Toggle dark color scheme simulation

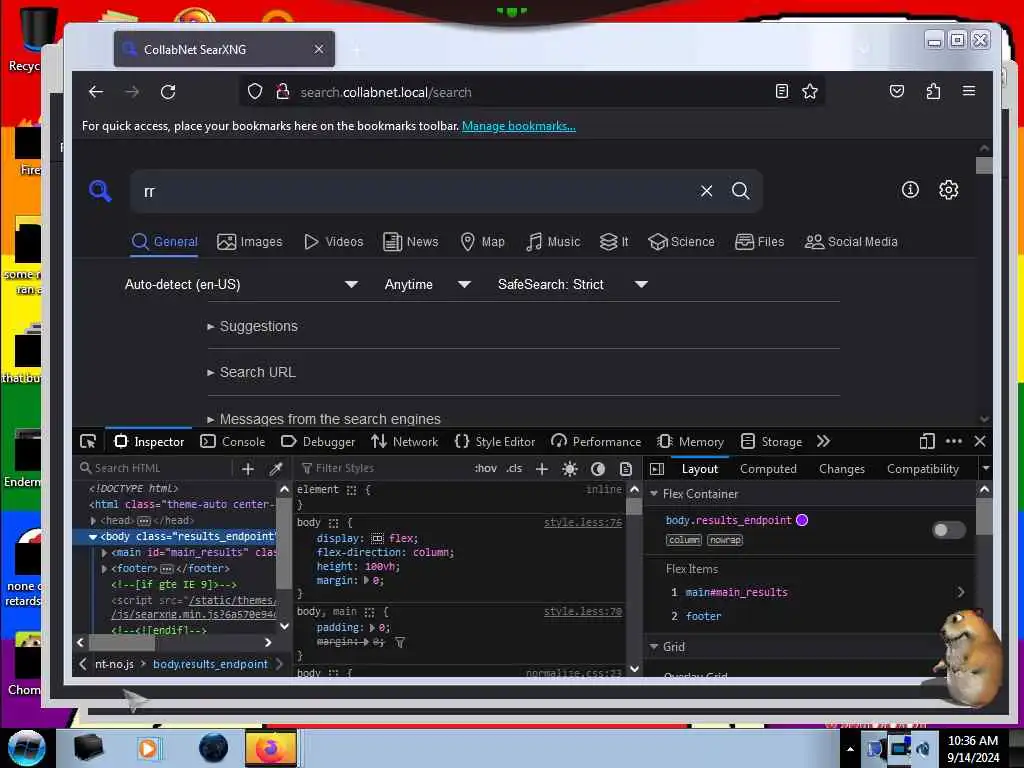(x=598, y=468)
